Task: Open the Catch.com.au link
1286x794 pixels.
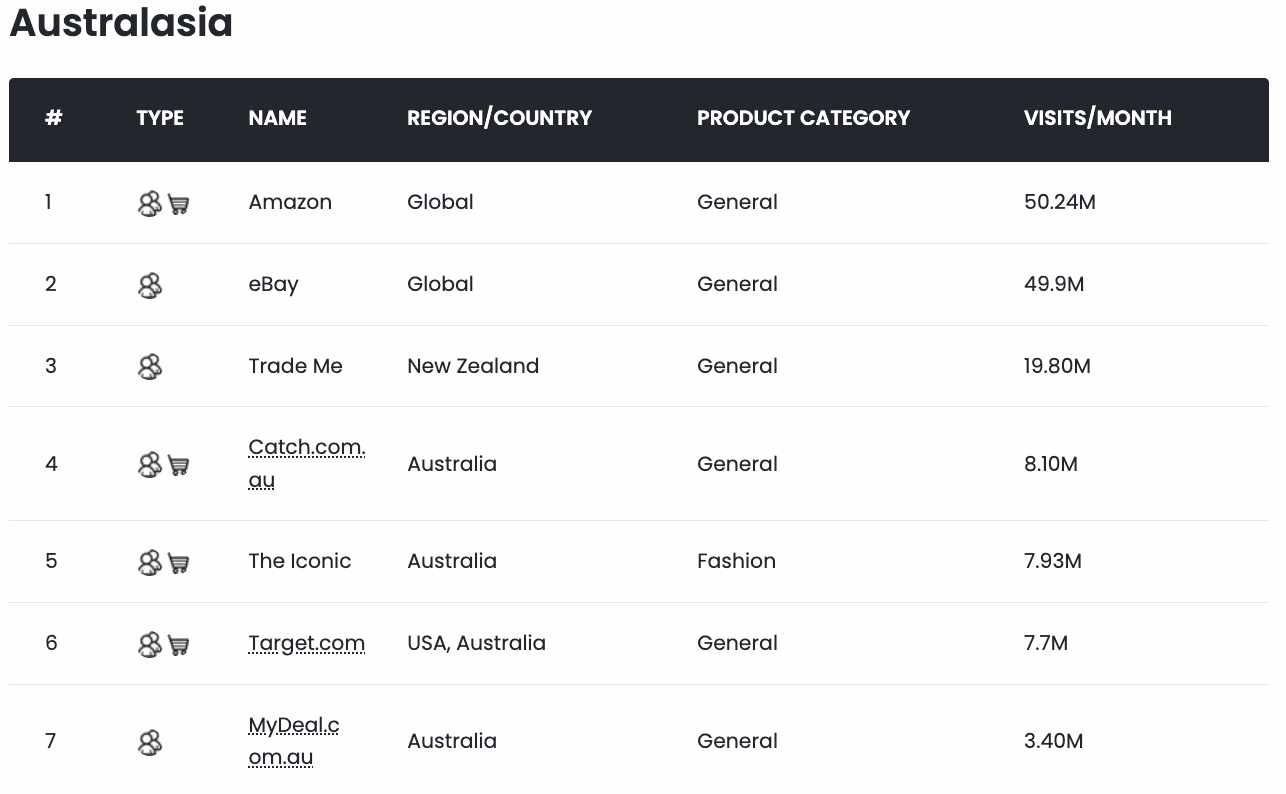Action: point(307,464)
